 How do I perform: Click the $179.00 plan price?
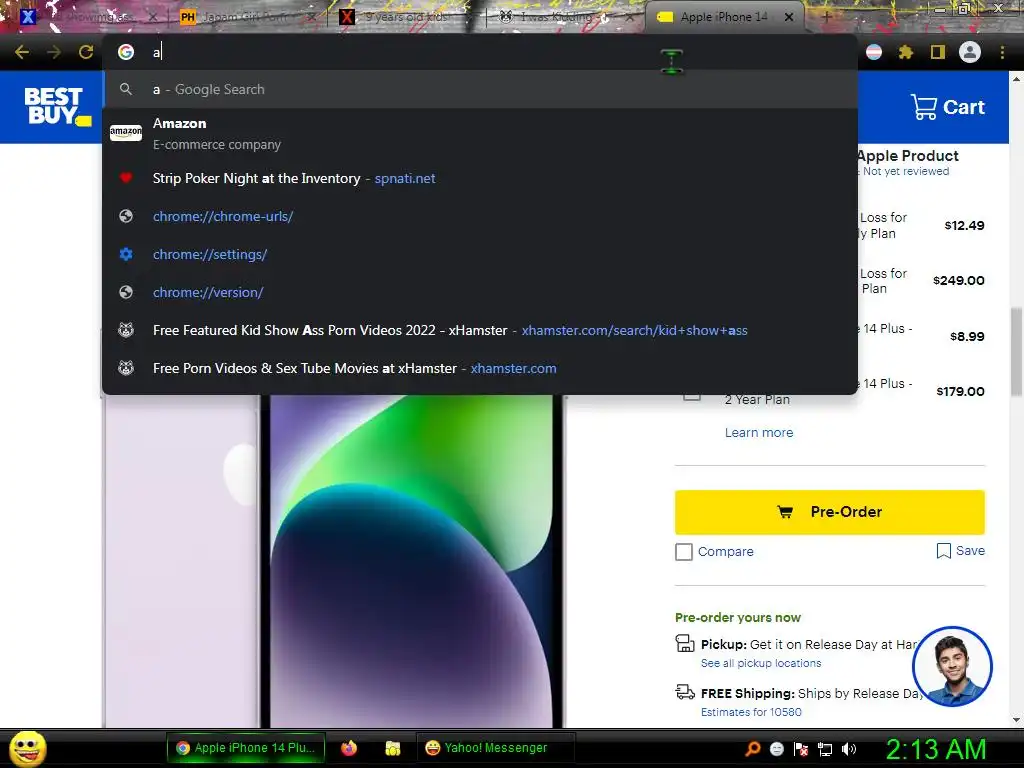[x=960, y=391]
